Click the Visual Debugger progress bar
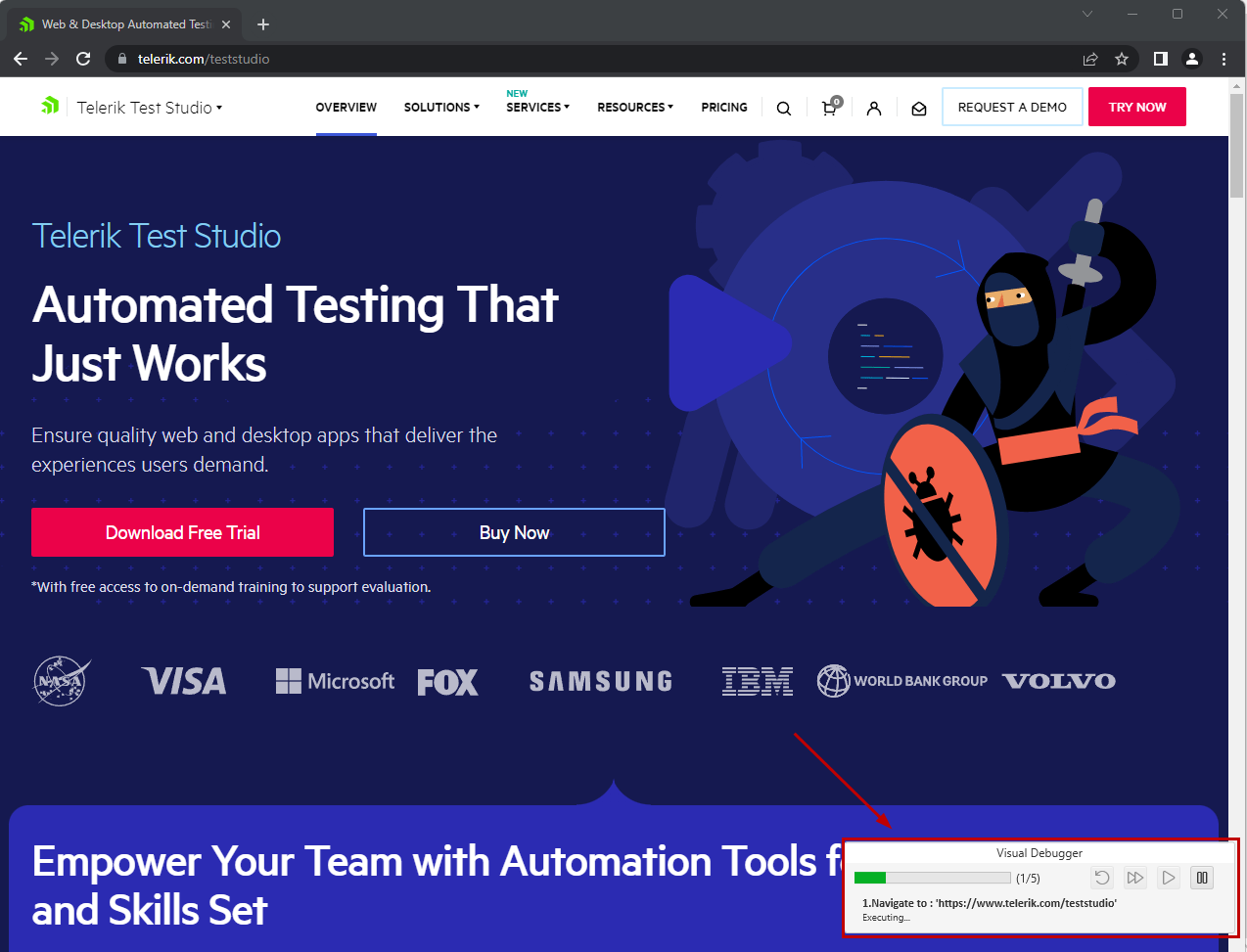The height and width of the screenshot is (952, 1247). tap(932, 878)
